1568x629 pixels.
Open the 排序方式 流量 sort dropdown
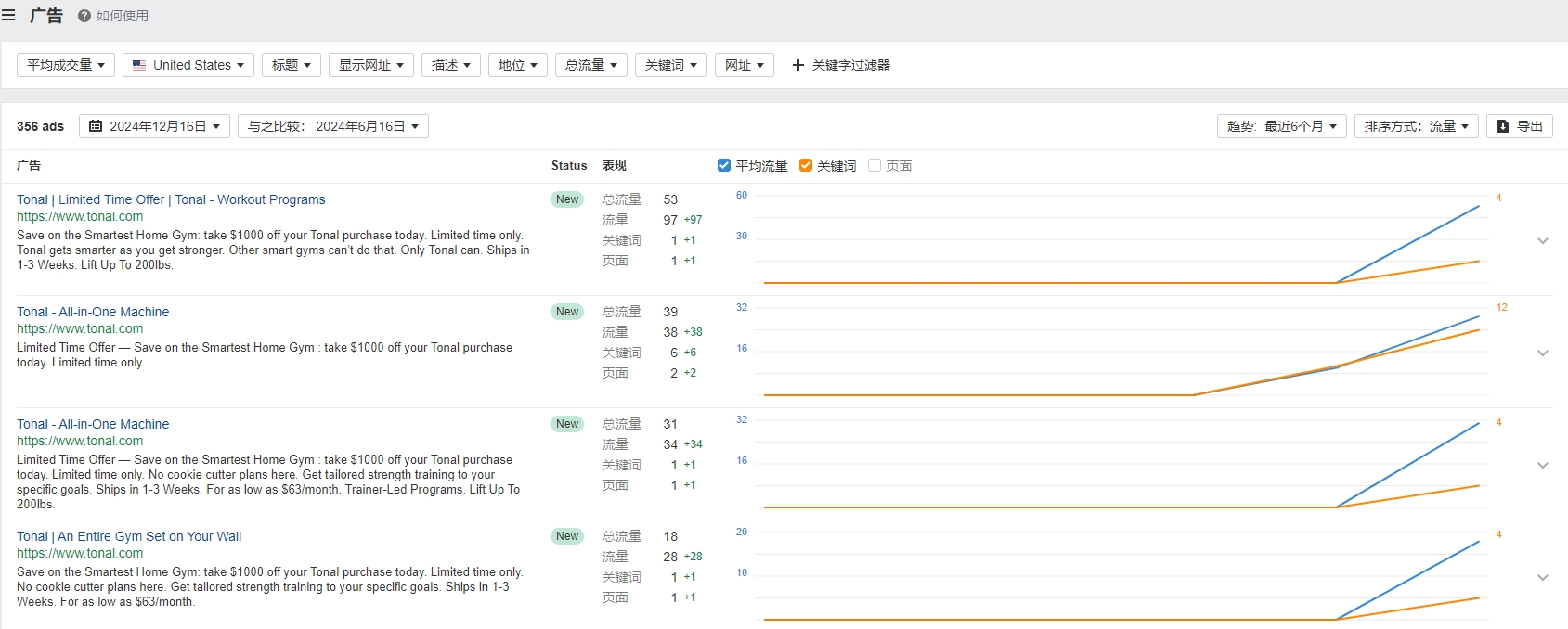tap(1417, 126)
